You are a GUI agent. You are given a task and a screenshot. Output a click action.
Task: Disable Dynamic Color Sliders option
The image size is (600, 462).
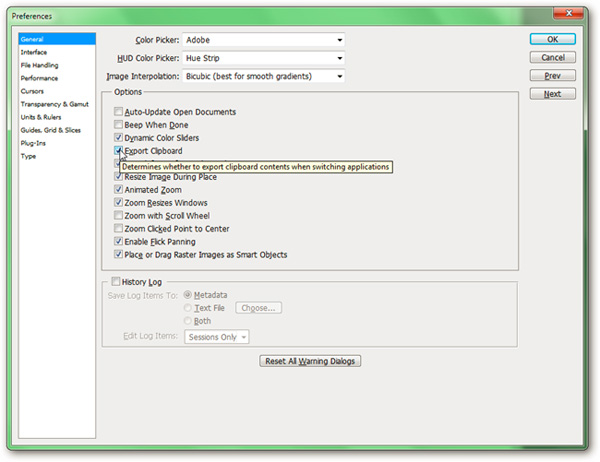119,138
